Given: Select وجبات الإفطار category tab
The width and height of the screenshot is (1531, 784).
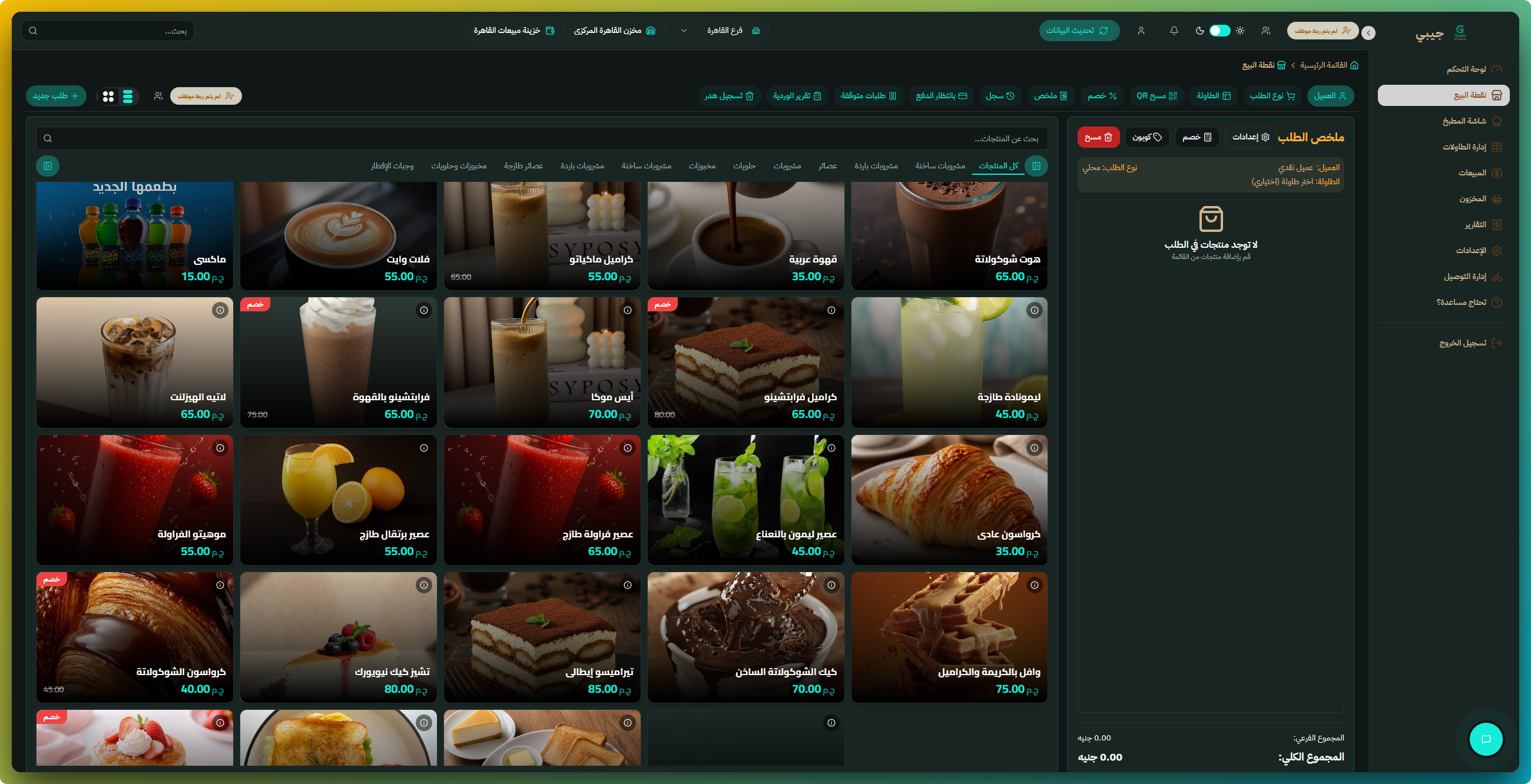Looking at the screenshot, I should coord(392,166).
